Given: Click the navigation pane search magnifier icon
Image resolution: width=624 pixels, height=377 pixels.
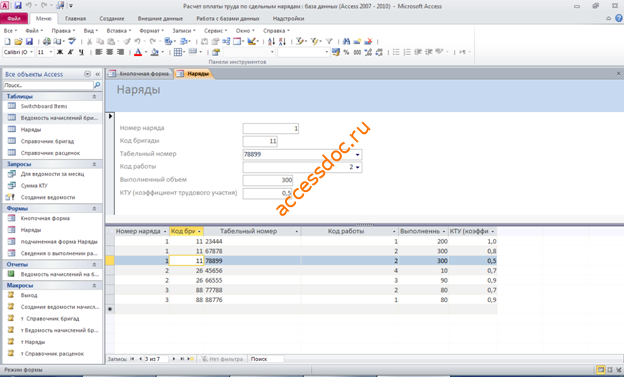Looking at the screenshot, I should click(97, 85).
